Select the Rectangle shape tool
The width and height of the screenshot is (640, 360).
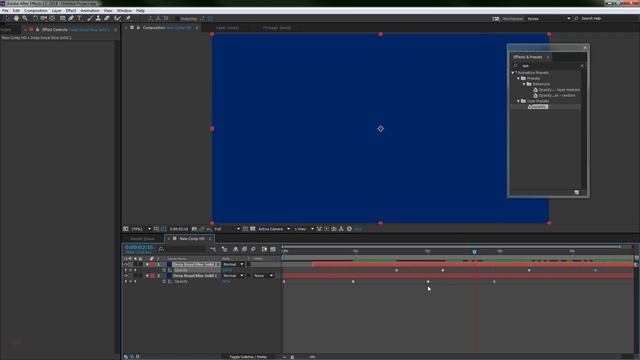(x=62, y=18)
